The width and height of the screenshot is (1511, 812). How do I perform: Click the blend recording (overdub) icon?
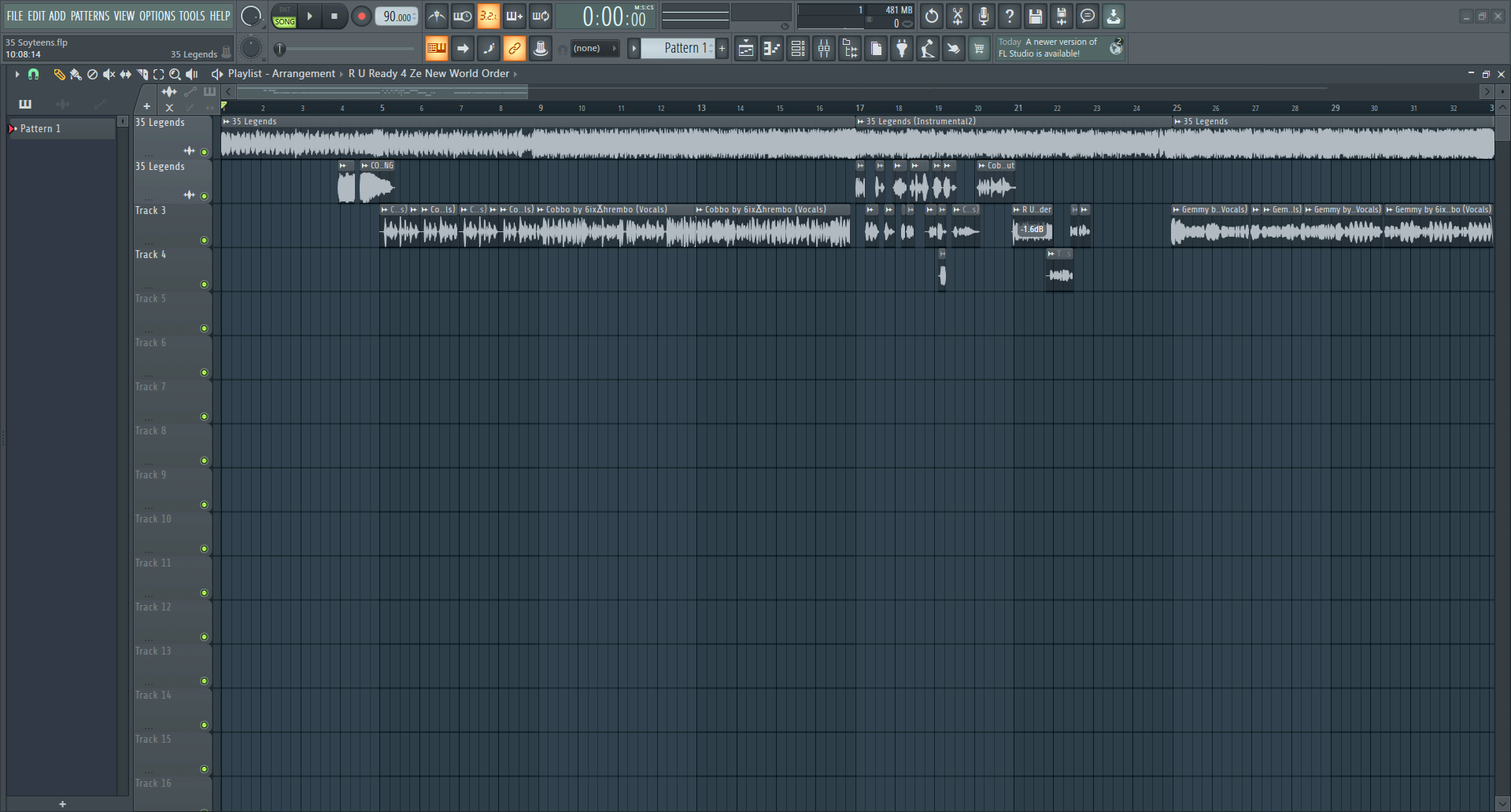pos(515,16)
